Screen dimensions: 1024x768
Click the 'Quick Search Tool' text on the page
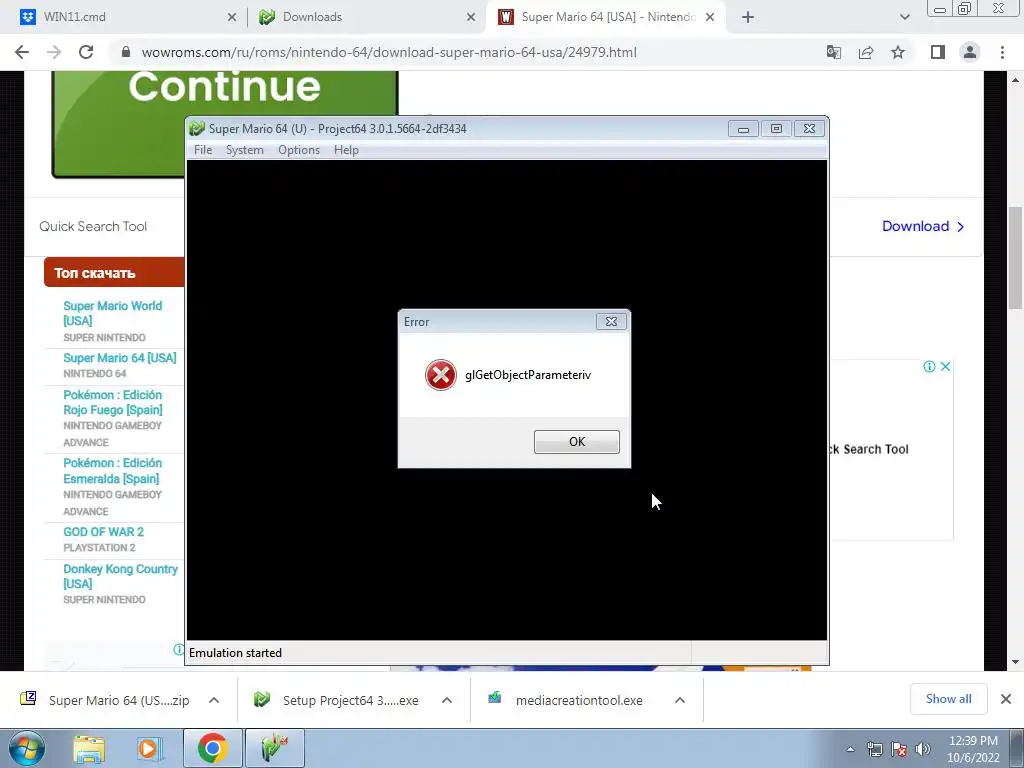coord(93,226)
